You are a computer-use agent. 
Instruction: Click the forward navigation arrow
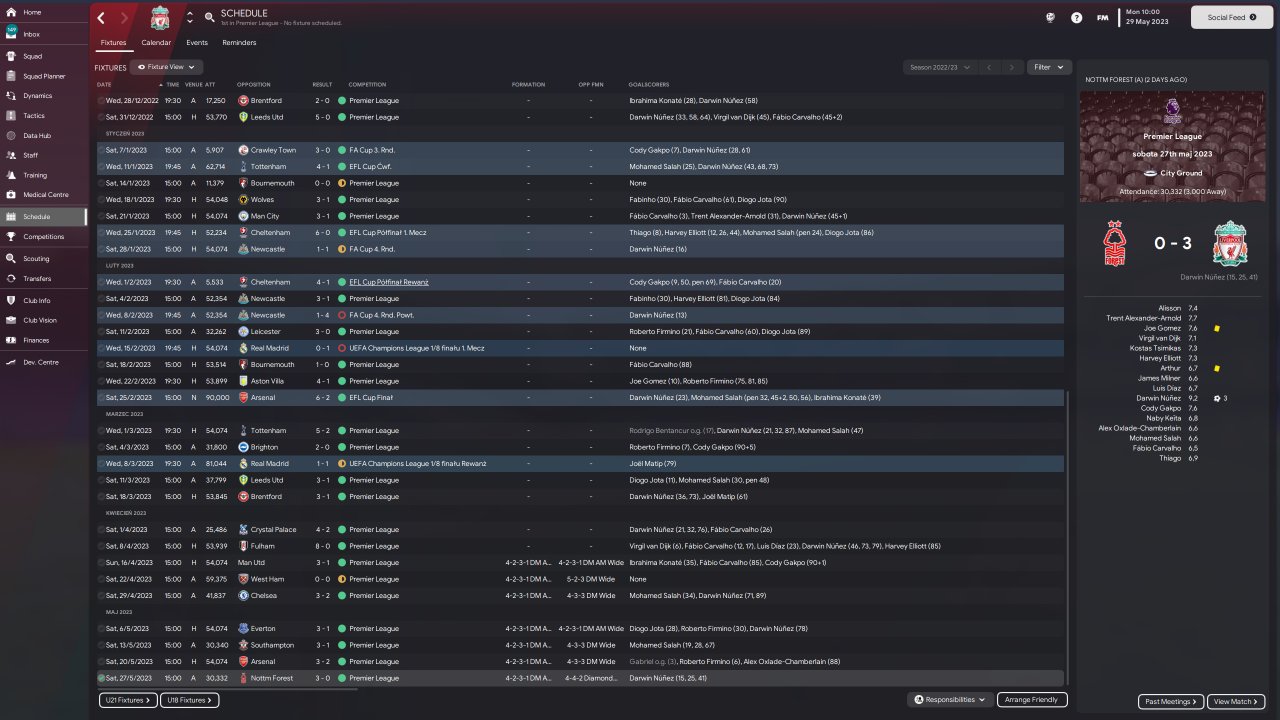click(124, 18)
